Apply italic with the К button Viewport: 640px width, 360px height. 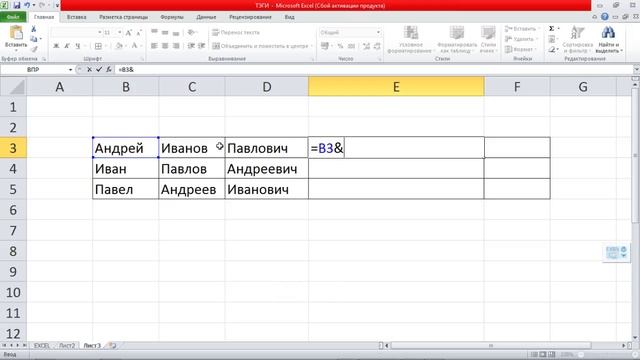(x=67, y=46)
